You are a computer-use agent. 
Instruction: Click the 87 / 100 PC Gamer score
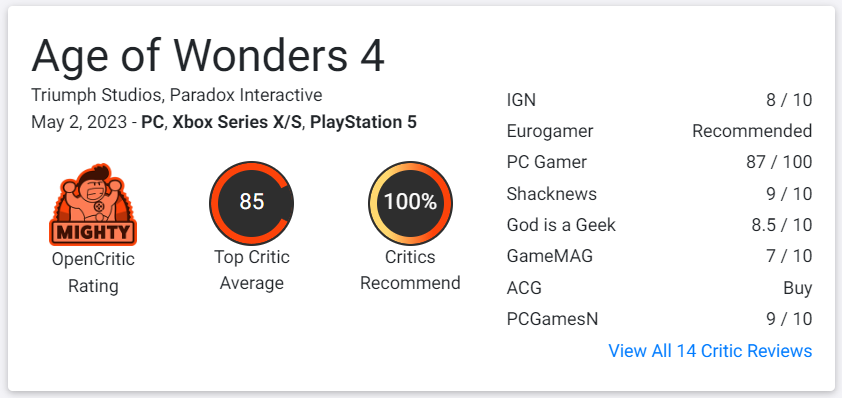(x=779, y=162)
